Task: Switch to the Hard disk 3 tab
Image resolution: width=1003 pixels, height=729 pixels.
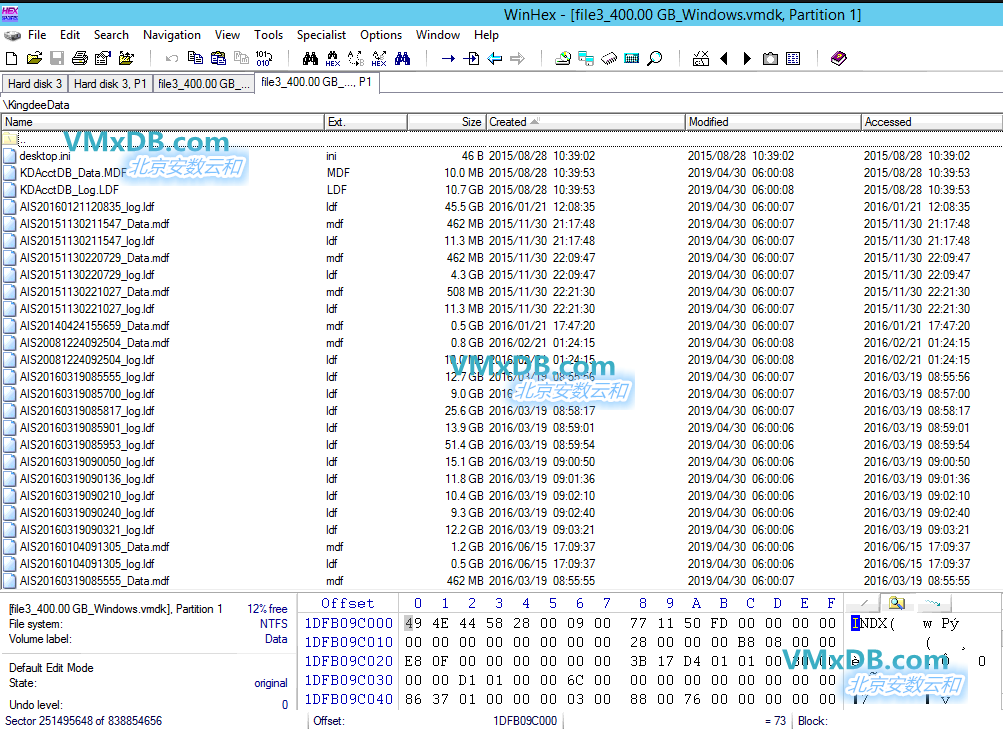Action: [35, 84]
